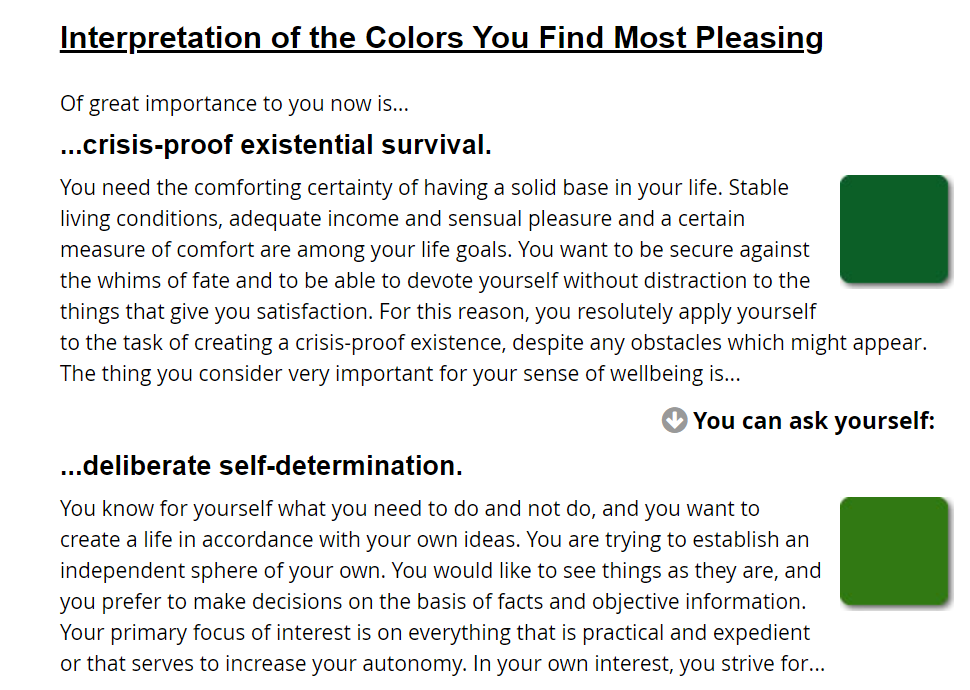Click the line starting 'to the task of creating'

click(493, 342)
